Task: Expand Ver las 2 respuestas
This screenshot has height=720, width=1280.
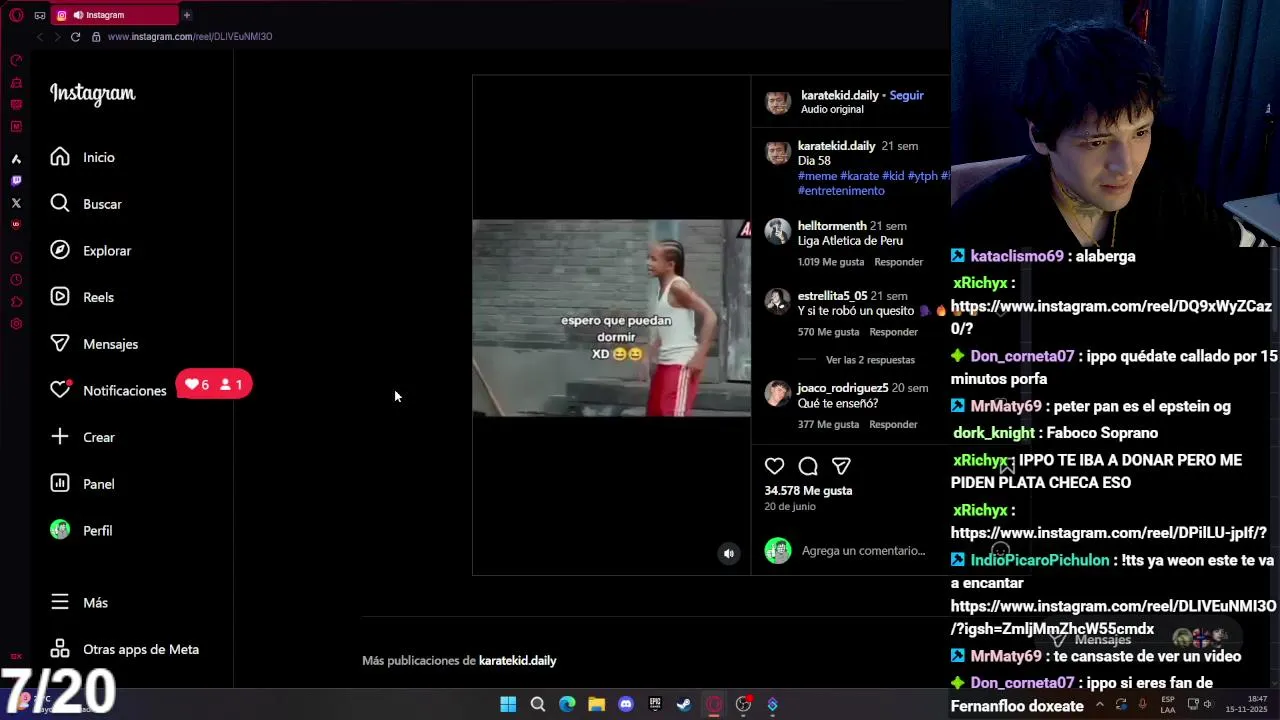Action: pos(870,360)
